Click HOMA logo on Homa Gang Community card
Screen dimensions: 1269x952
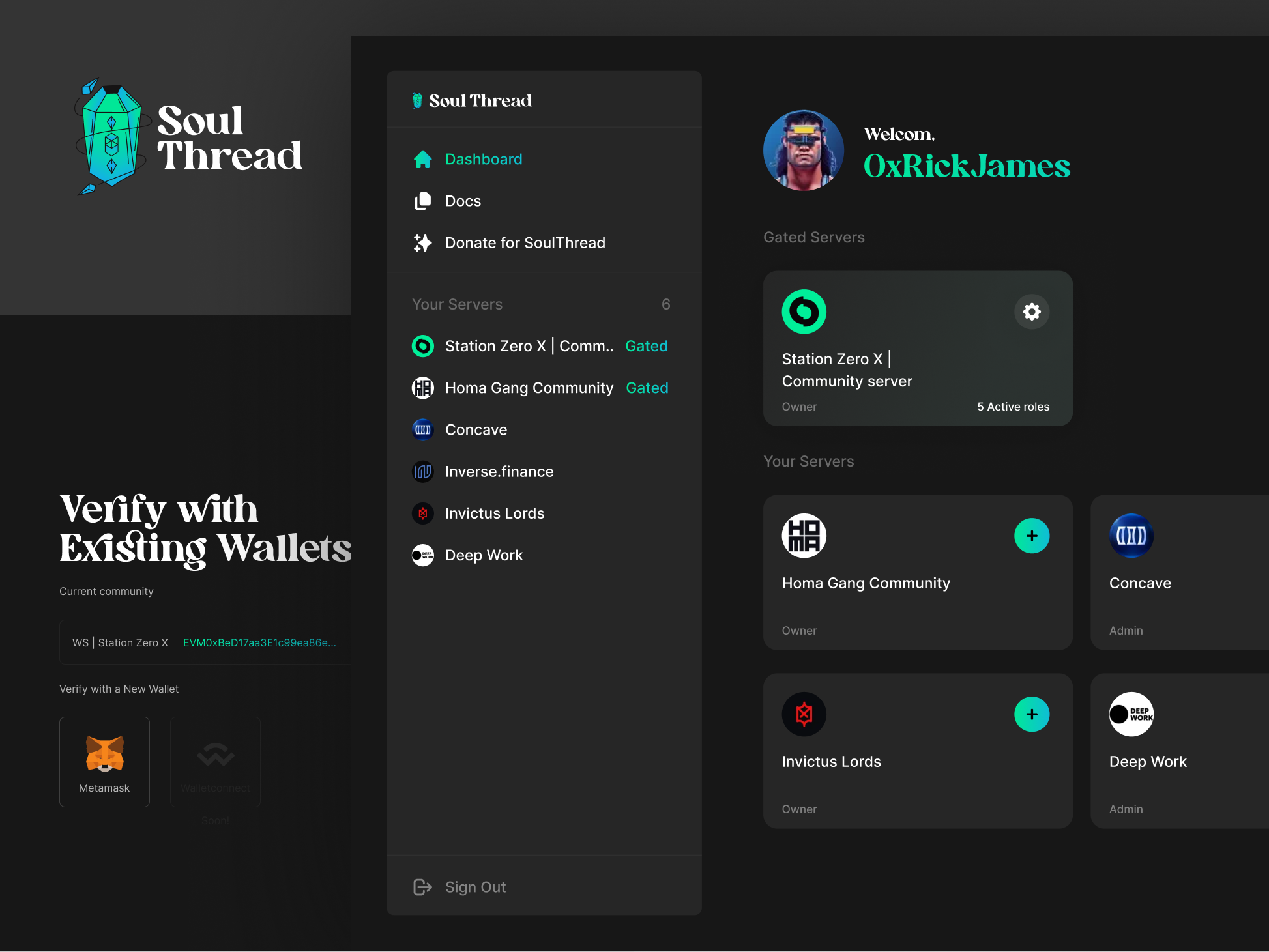[x=804, y=536]
